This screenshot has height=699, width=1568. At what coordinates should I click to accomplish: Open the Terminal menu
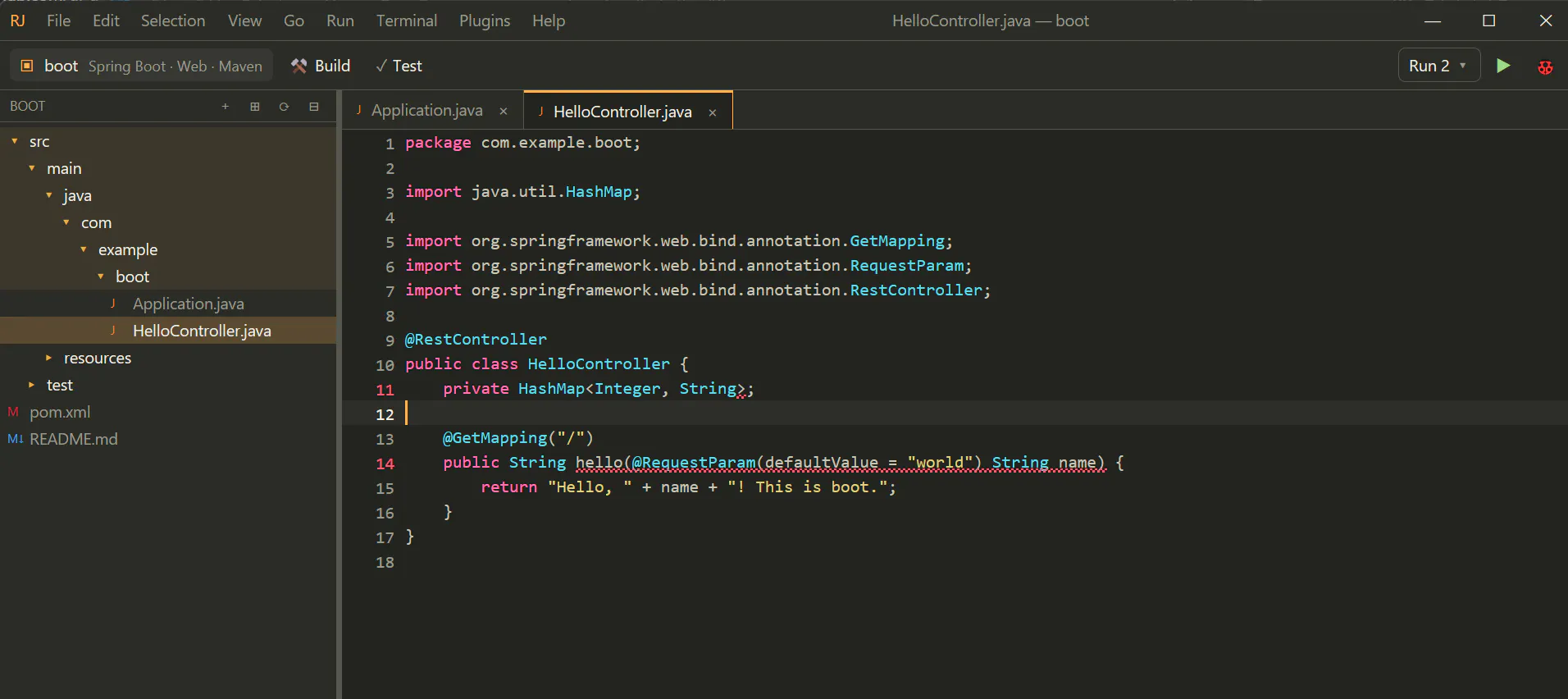pos(407,21)
